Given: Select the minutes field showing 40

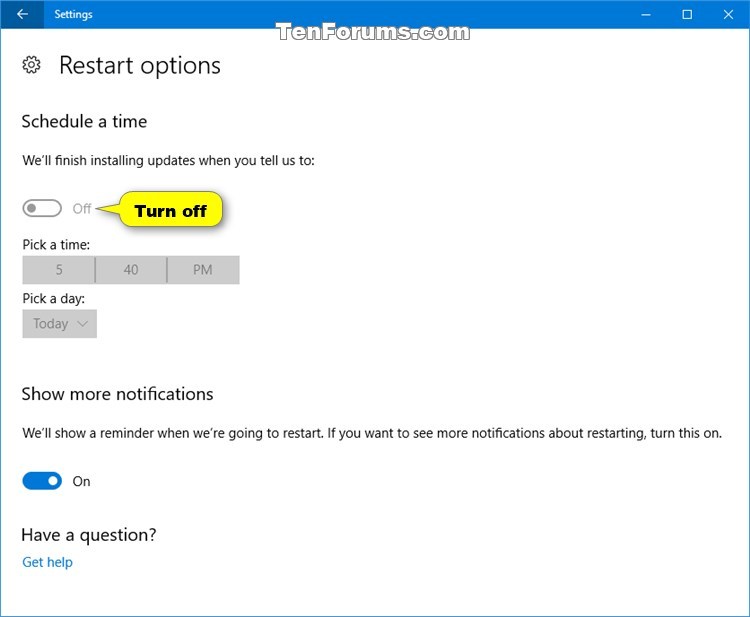Looking at the screenshot, I should point(131,270).
